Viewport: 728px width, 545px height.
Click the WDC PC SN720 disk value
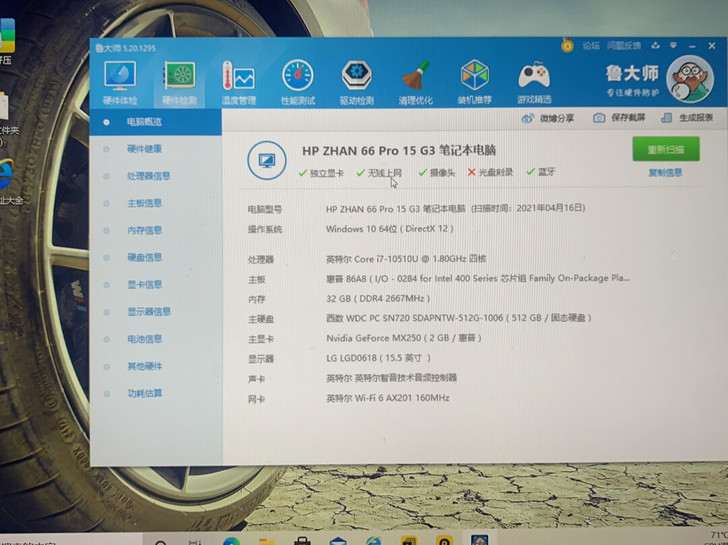coord(459,318)
